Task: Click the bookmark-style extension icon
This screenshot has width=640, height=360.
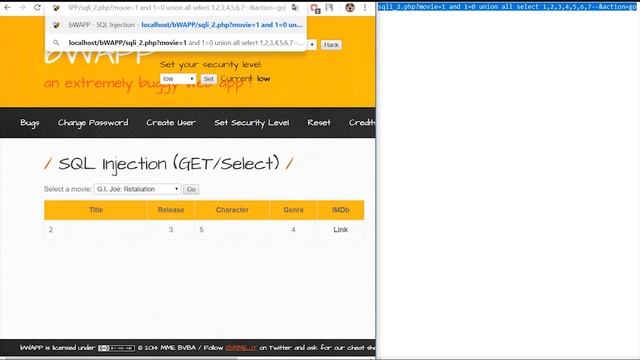Action: (x=329, y=7)
